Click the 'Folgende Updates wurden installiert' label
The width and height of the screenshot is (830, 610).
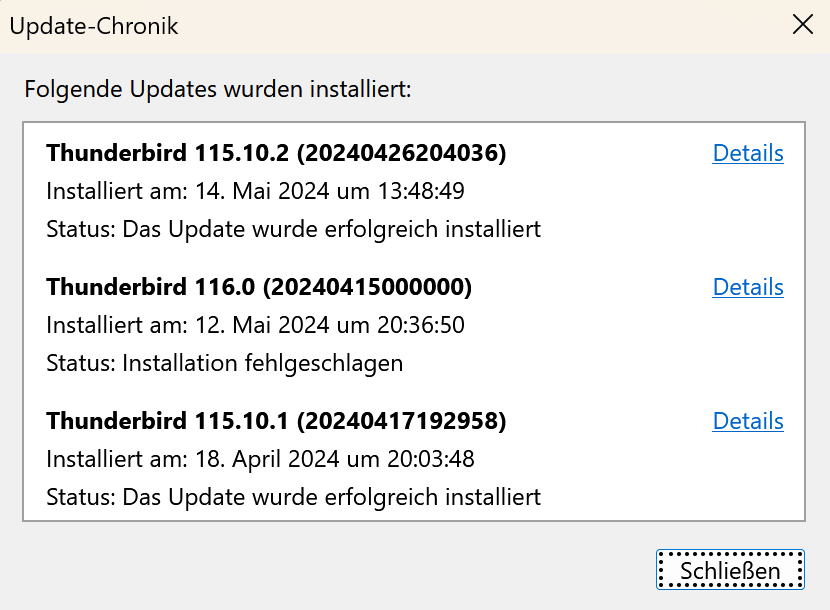[x=218, y=89]
